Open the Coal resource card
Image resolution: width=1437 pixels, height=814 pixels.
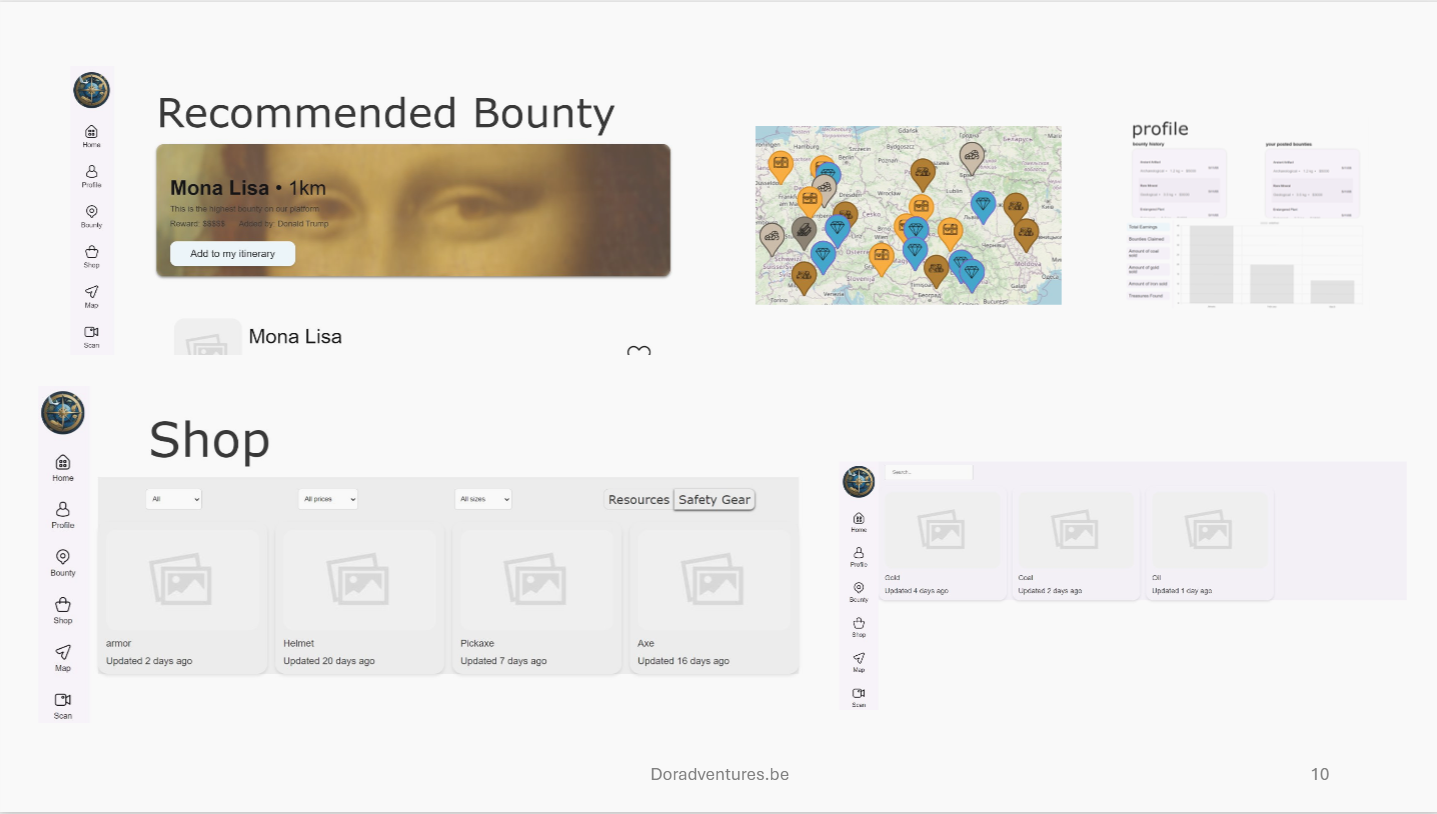point(1076,545)
